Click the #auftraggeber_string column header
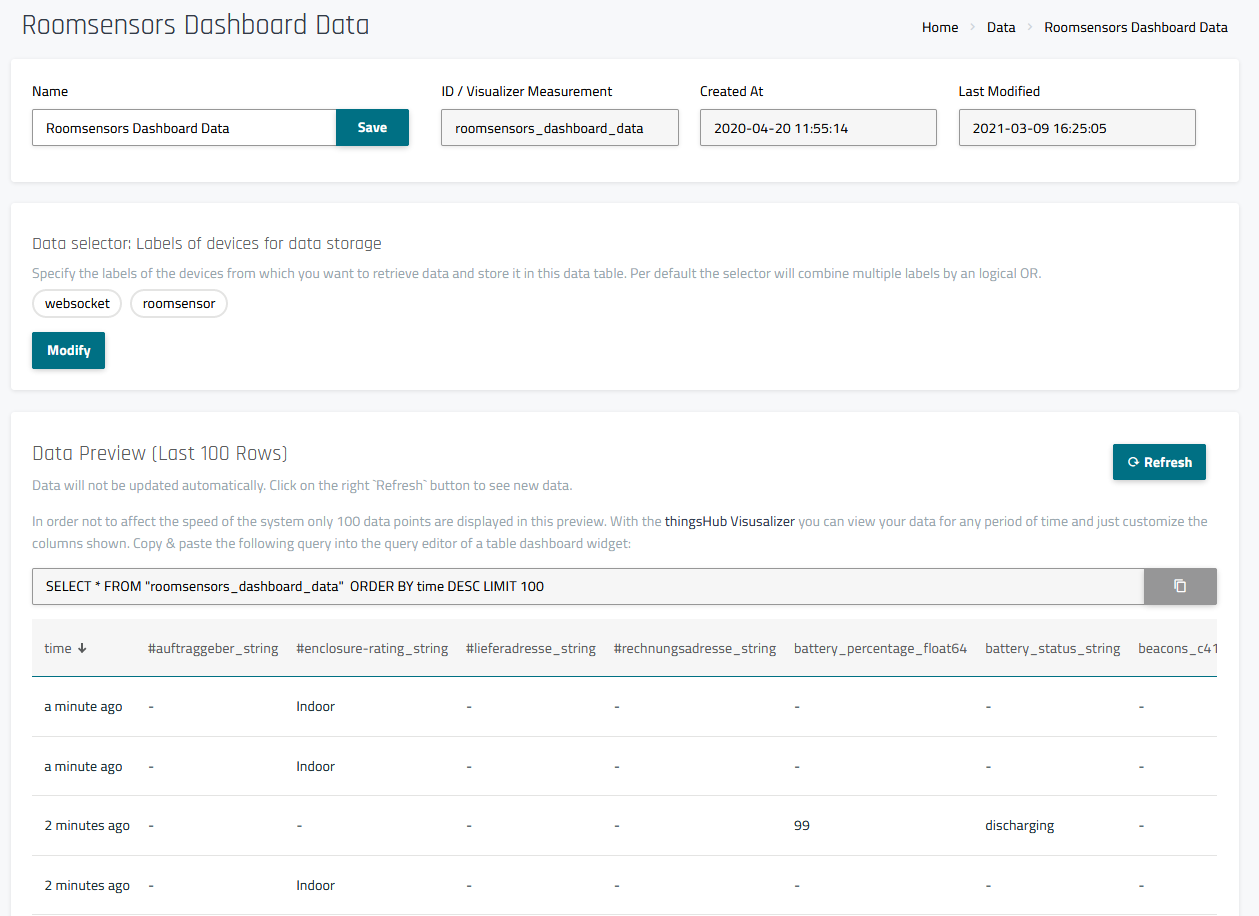Image resolution: width=1259 pixels, height=916 pixels. pos(212,648)
